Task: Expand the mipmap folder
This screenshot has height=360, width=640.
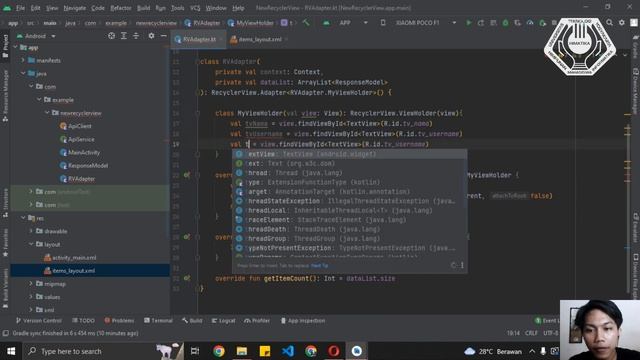Action: [x=31, y=284]
